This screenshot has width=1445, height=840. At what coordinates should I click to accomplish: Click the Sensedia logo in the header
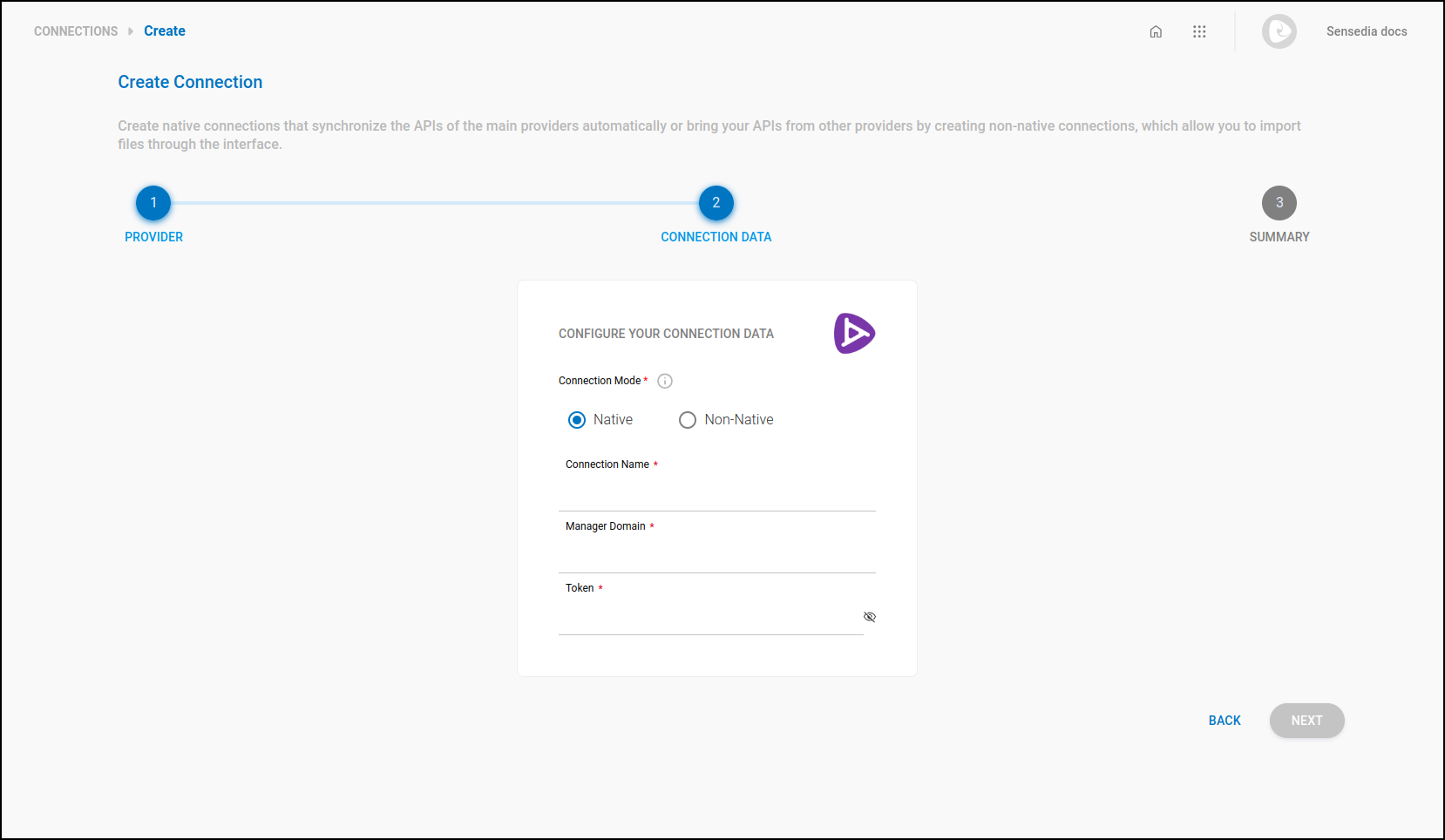1279,31
